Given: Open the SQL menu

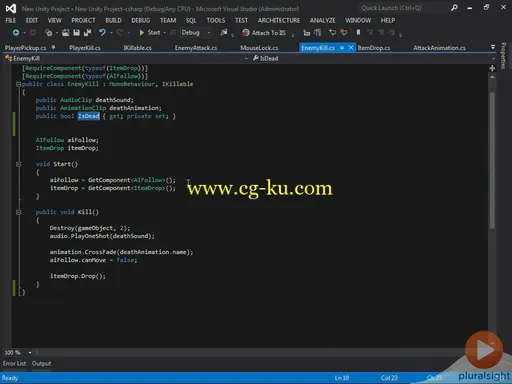Looking at the screenshot, I should pyautogui.click(x=191, y=21).
